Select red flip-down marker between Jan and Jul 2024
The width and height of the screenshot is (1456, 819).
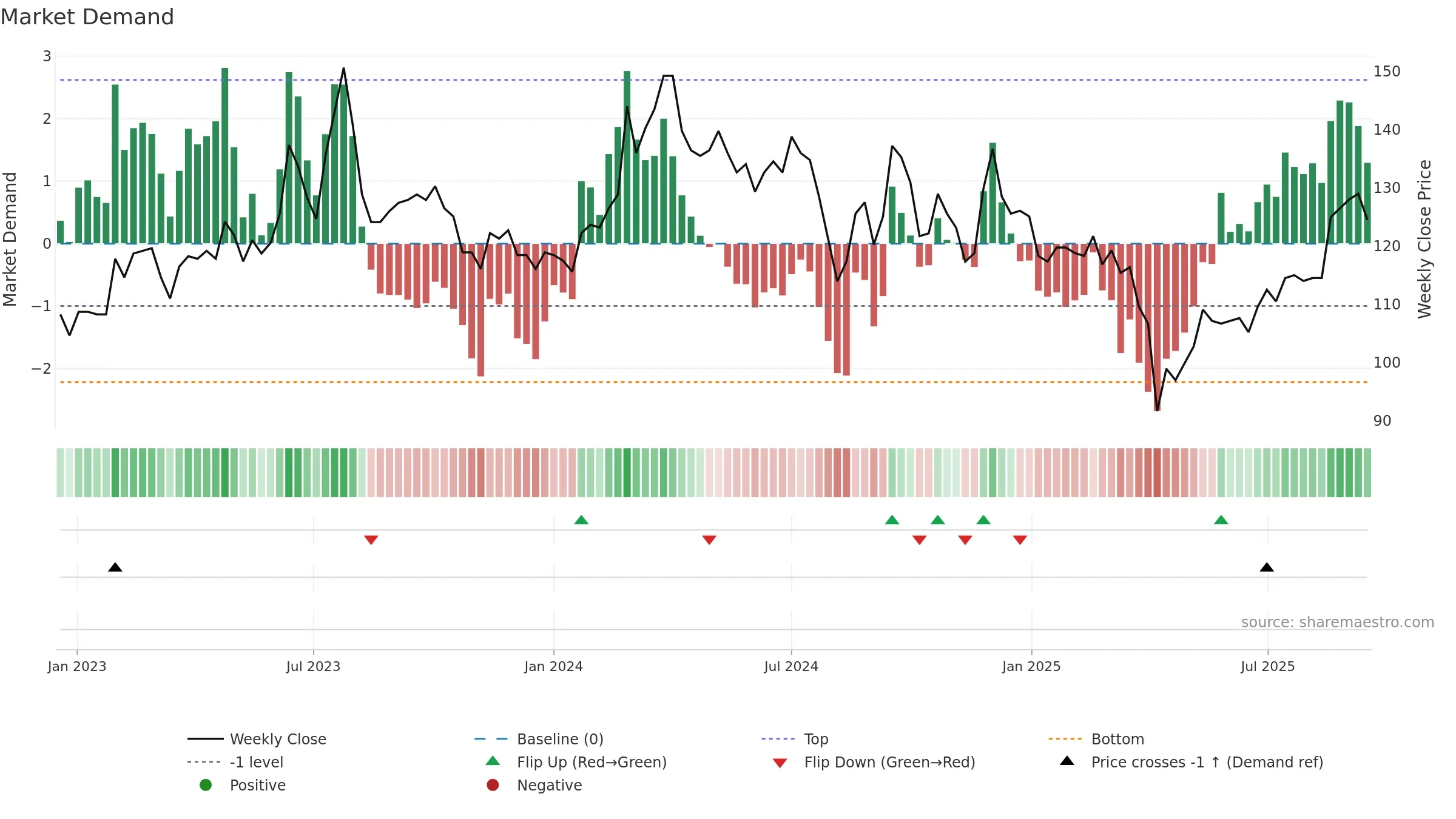coord(709,540)
